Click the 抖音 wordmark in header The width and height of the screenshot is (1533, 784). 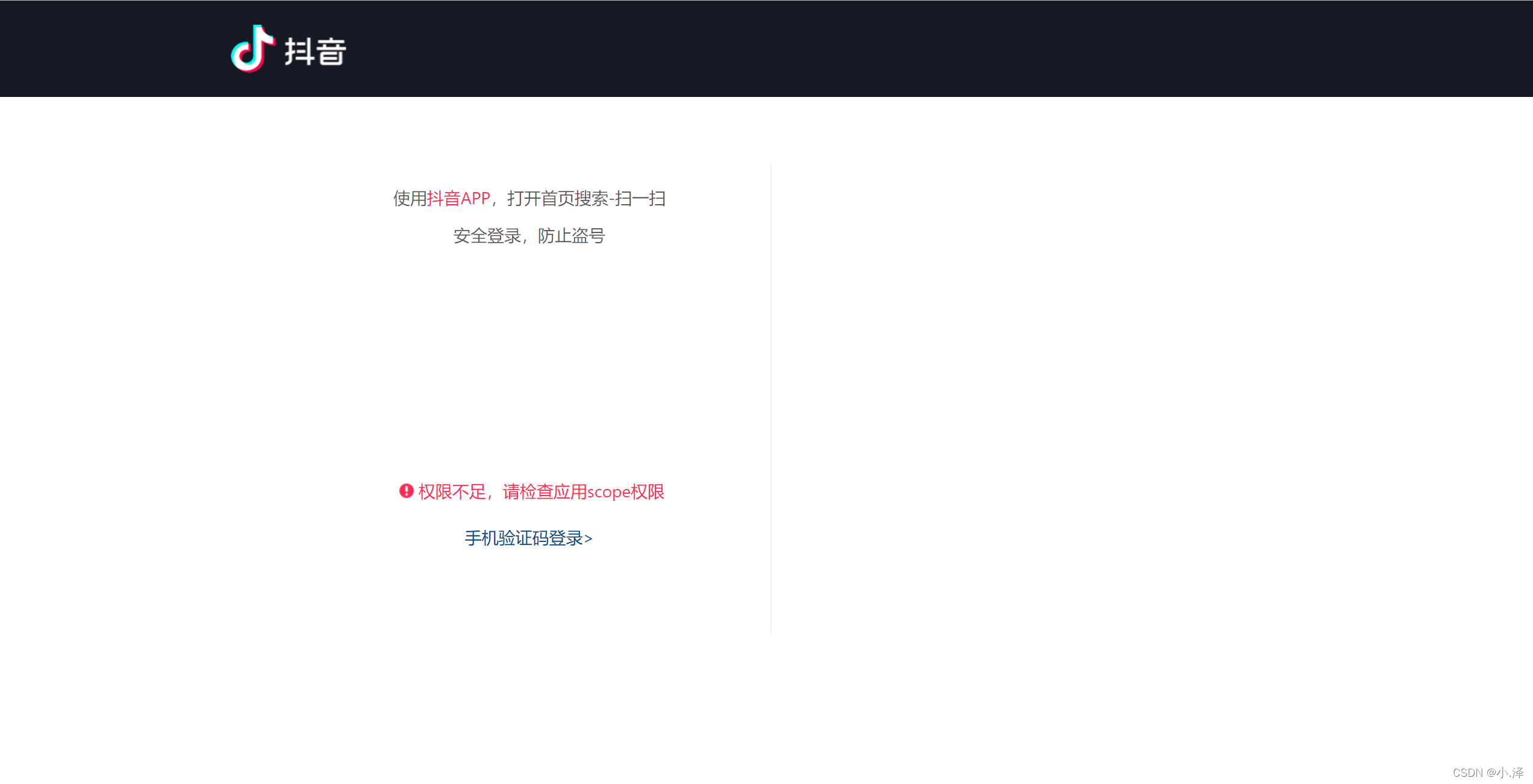pyautogui.click(x=315, y=51)
